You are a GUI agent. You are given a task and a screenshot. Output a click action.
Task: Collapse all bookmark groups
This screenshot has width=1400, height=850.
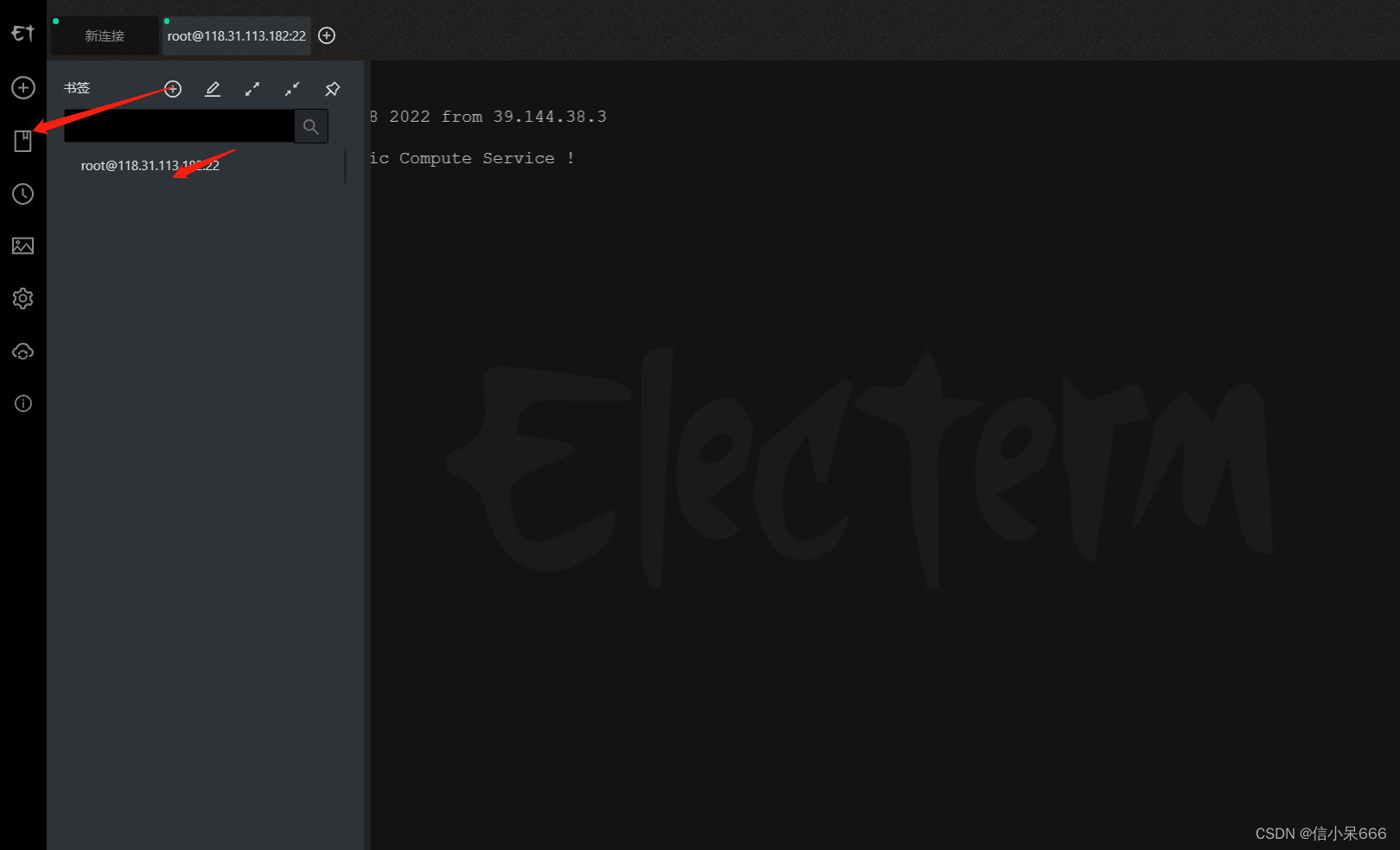coord(292,89)
